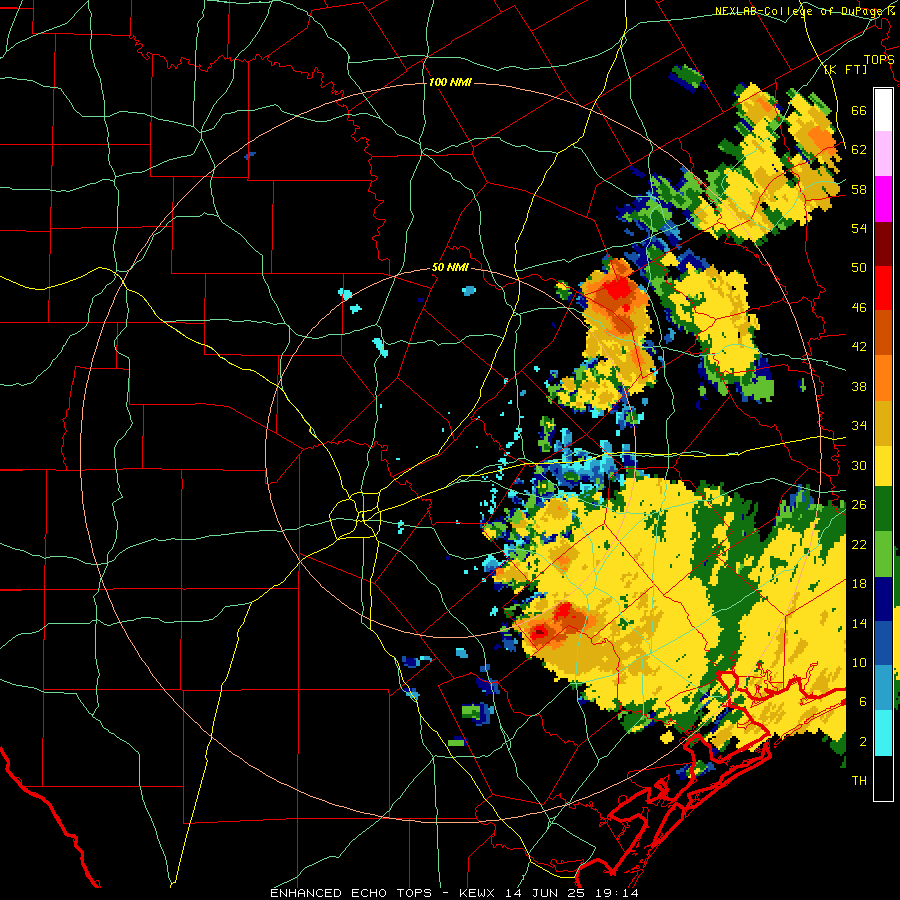The width and height of the screenshot is (900, 900).
Task: Click the "6" legend value
Action: click(x=863, y=702)
